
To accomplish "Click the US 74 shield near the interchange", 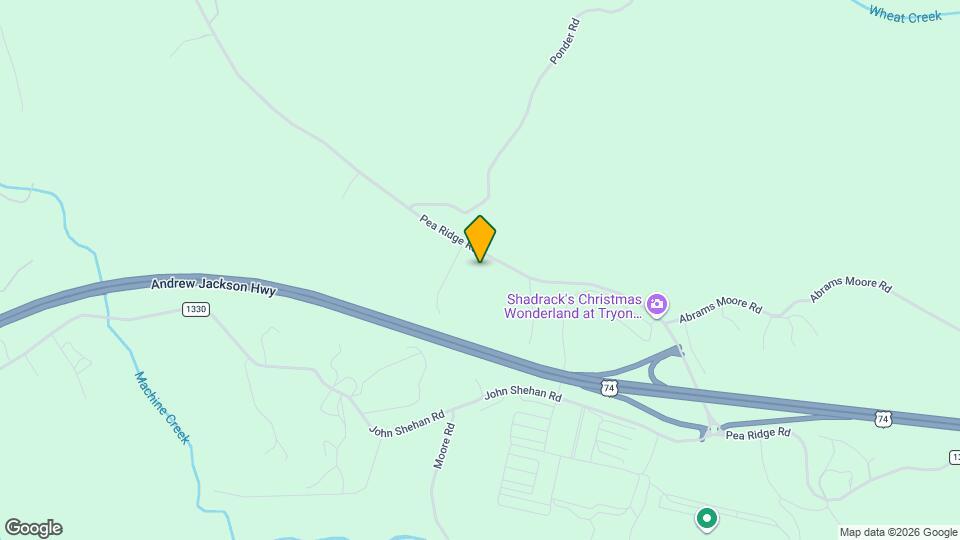I will (609, 388).
